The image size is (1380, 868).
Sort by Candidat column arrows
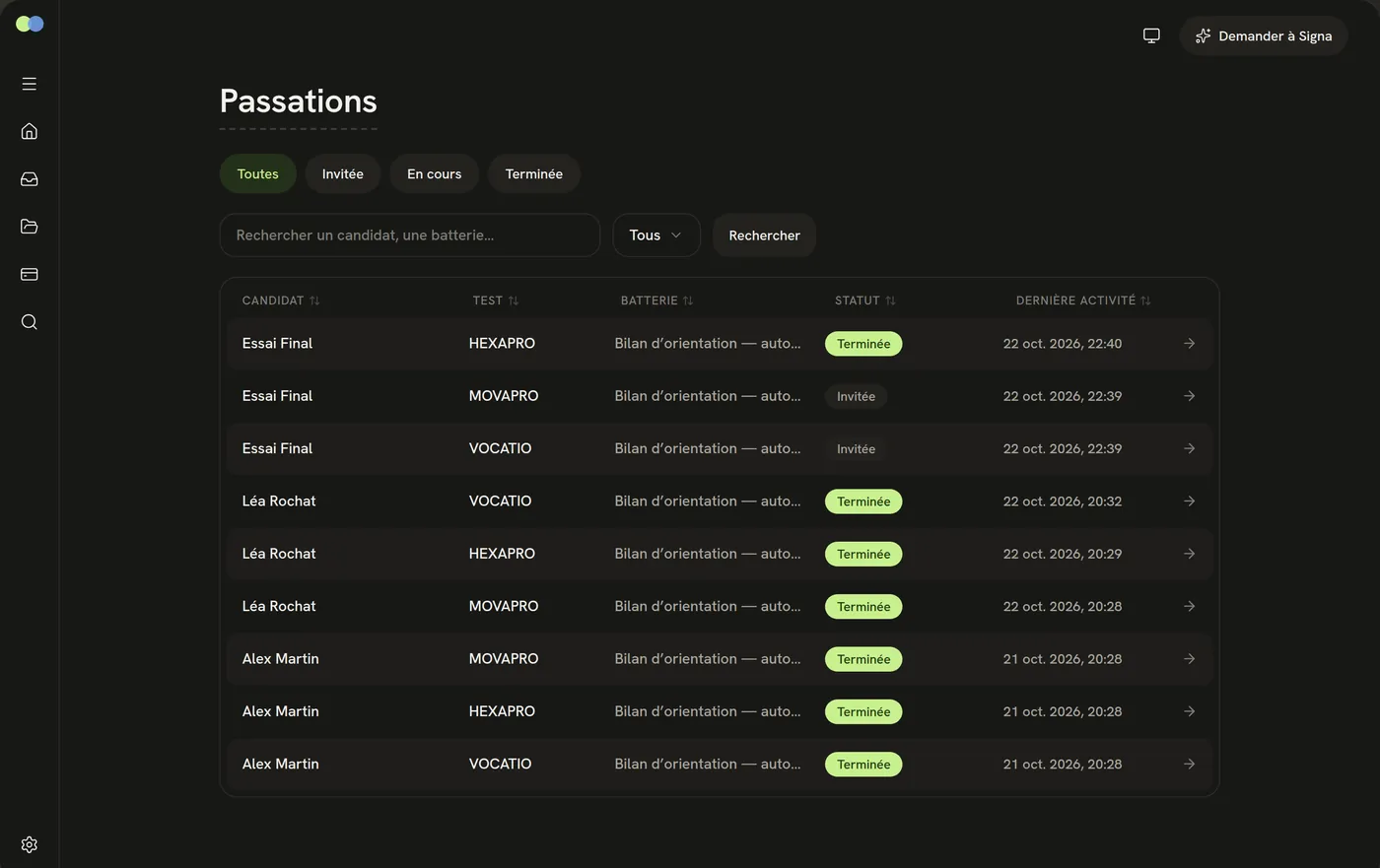pyautogui.click(x=314, y=300)
